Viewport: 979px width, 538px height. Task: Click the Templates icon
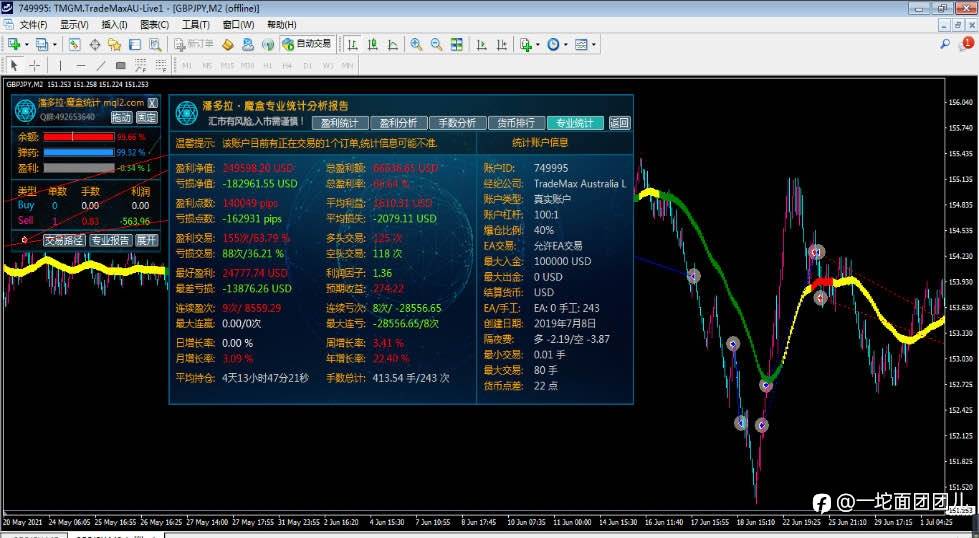[581, 44]
